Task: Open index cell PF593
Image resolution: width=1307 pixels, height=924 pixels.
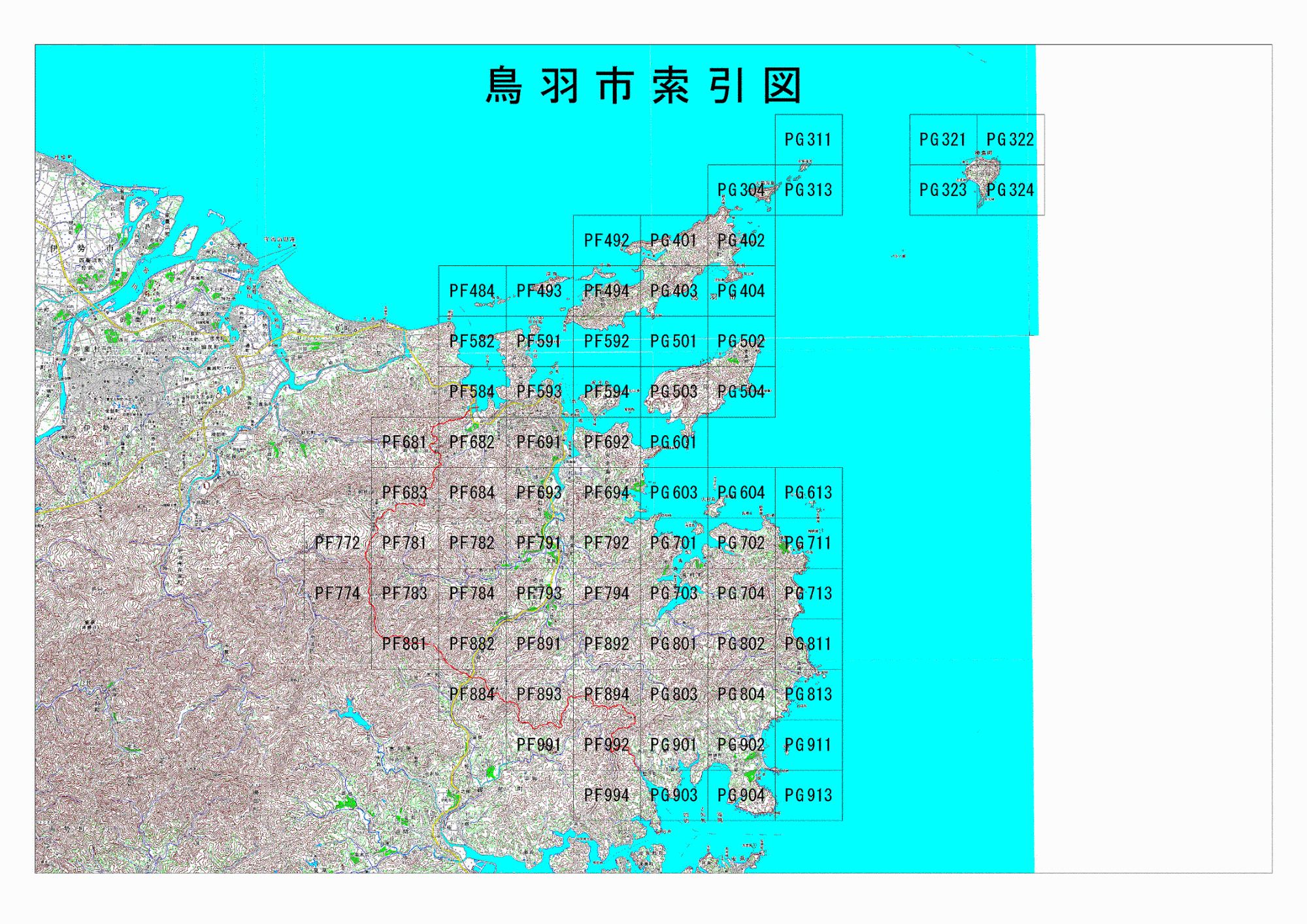Action: [x=539, y=391]
